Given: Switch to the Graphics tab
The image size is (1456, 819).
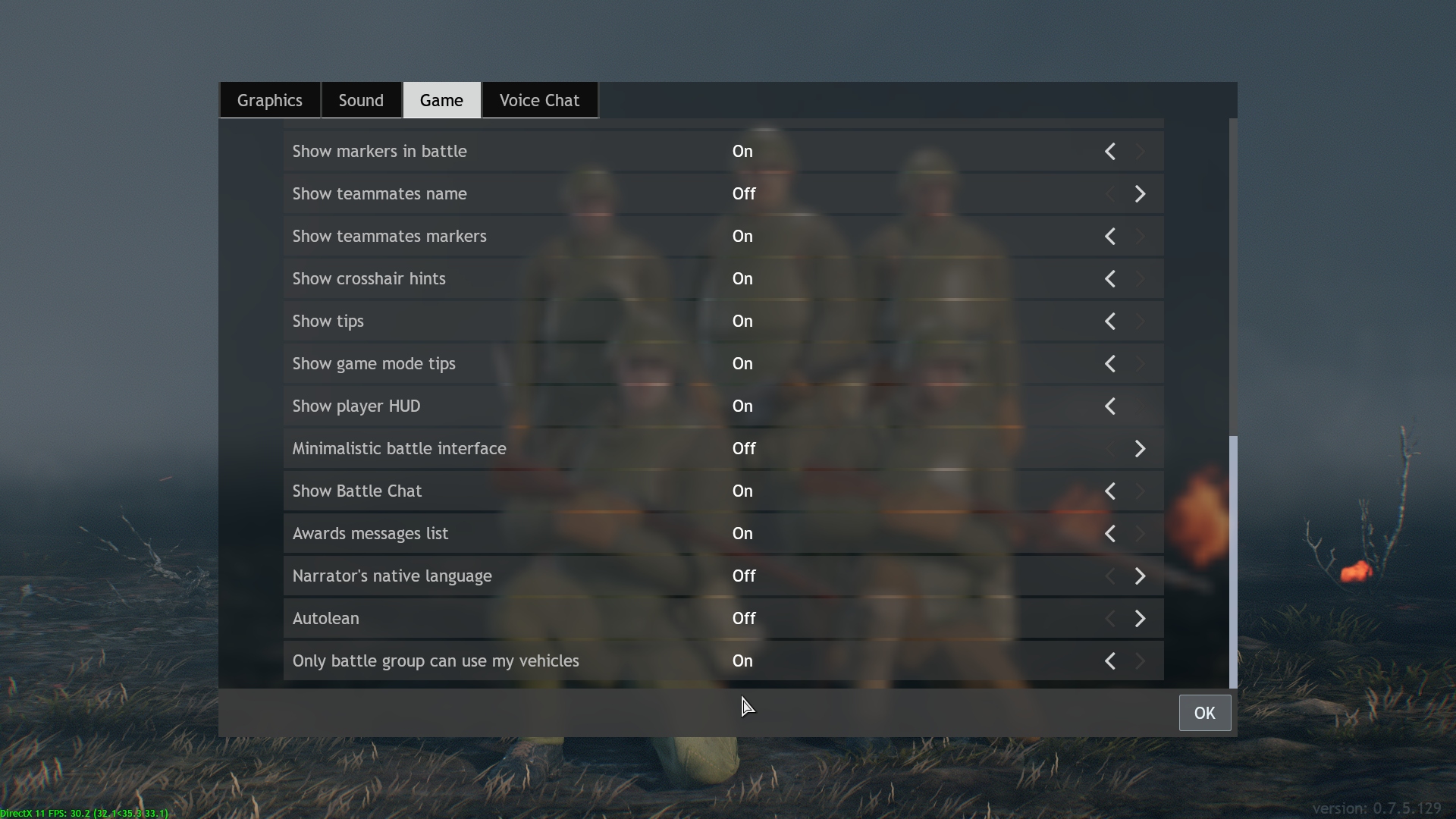Looking at the screenshot, I should [x=270, y=100].
